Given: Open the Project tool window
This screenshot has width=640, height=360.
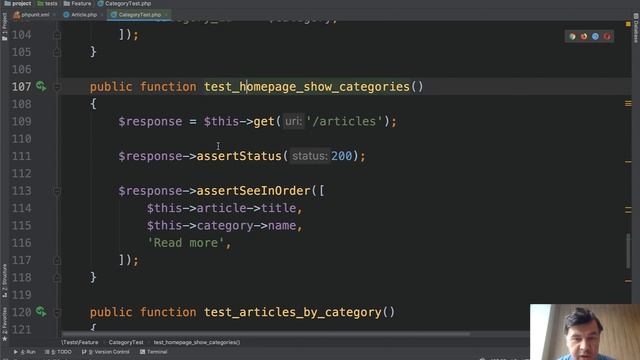Looking at the screenshot, I should (x=4, y=27).
